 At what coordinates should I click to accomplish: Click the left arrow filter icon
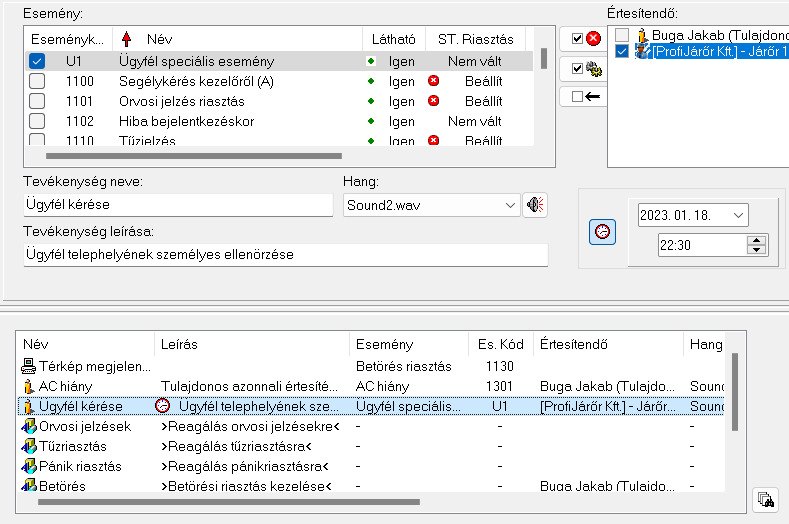tap(593, 97)
